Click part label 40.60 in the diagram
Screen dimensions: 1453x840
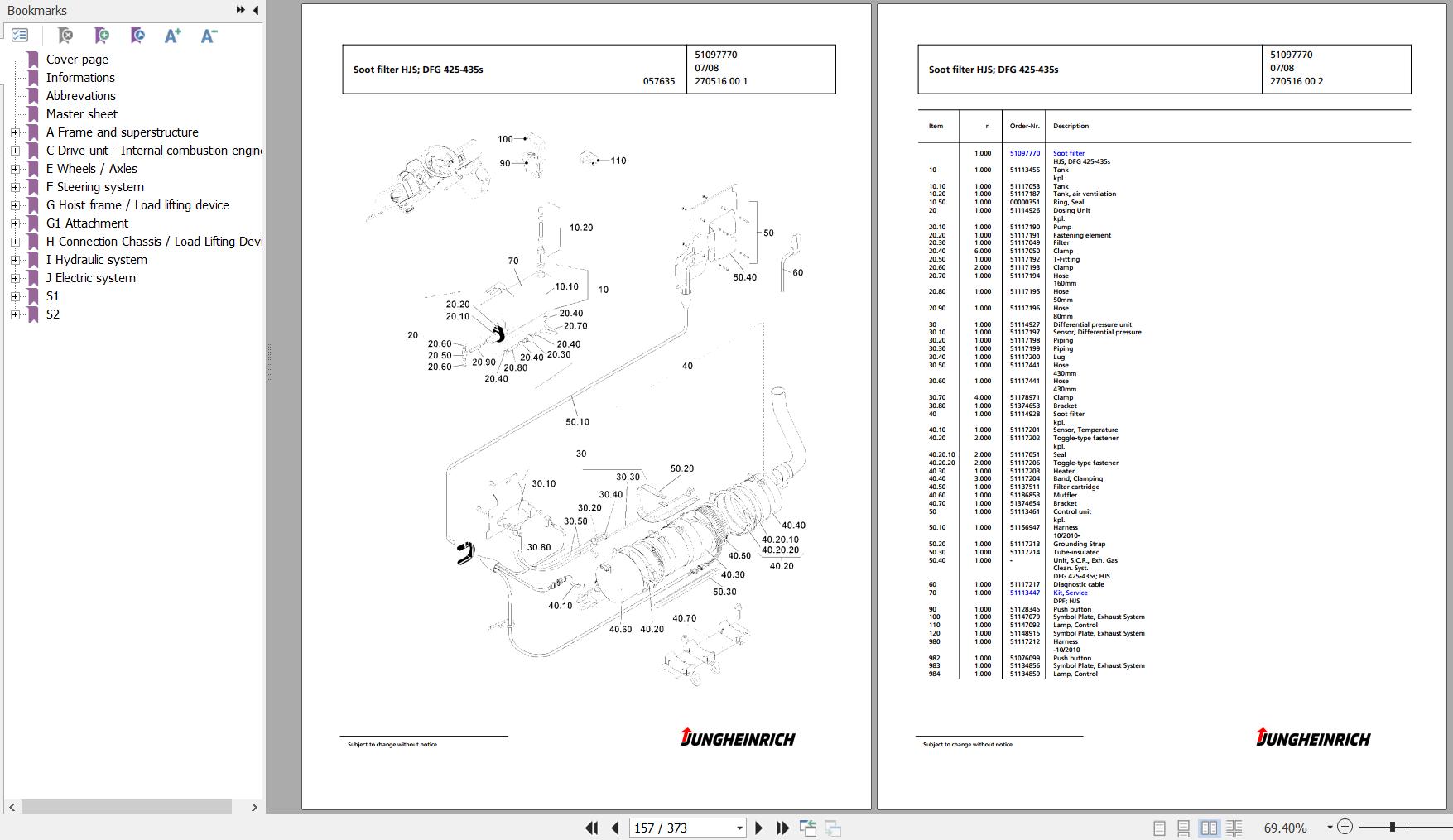pos(620,630)
